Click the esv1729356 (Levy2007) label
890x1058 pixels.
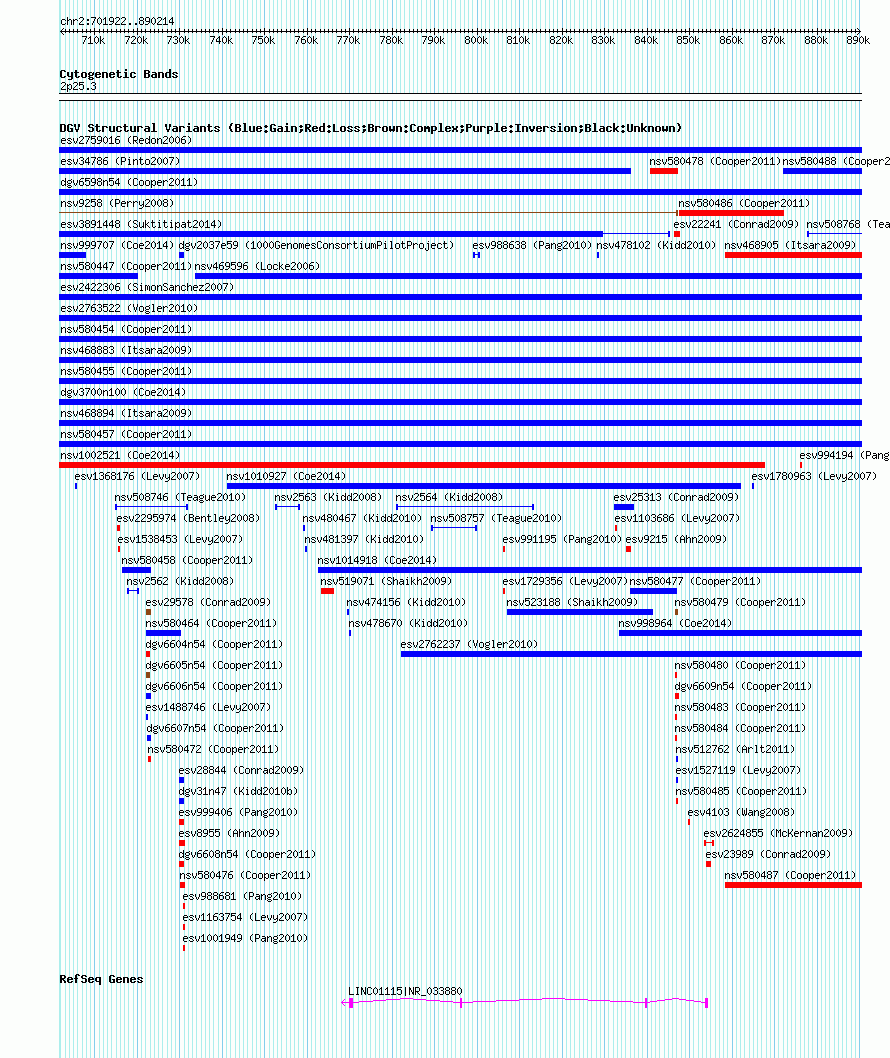pyautogui.click(x=564, y=580)
